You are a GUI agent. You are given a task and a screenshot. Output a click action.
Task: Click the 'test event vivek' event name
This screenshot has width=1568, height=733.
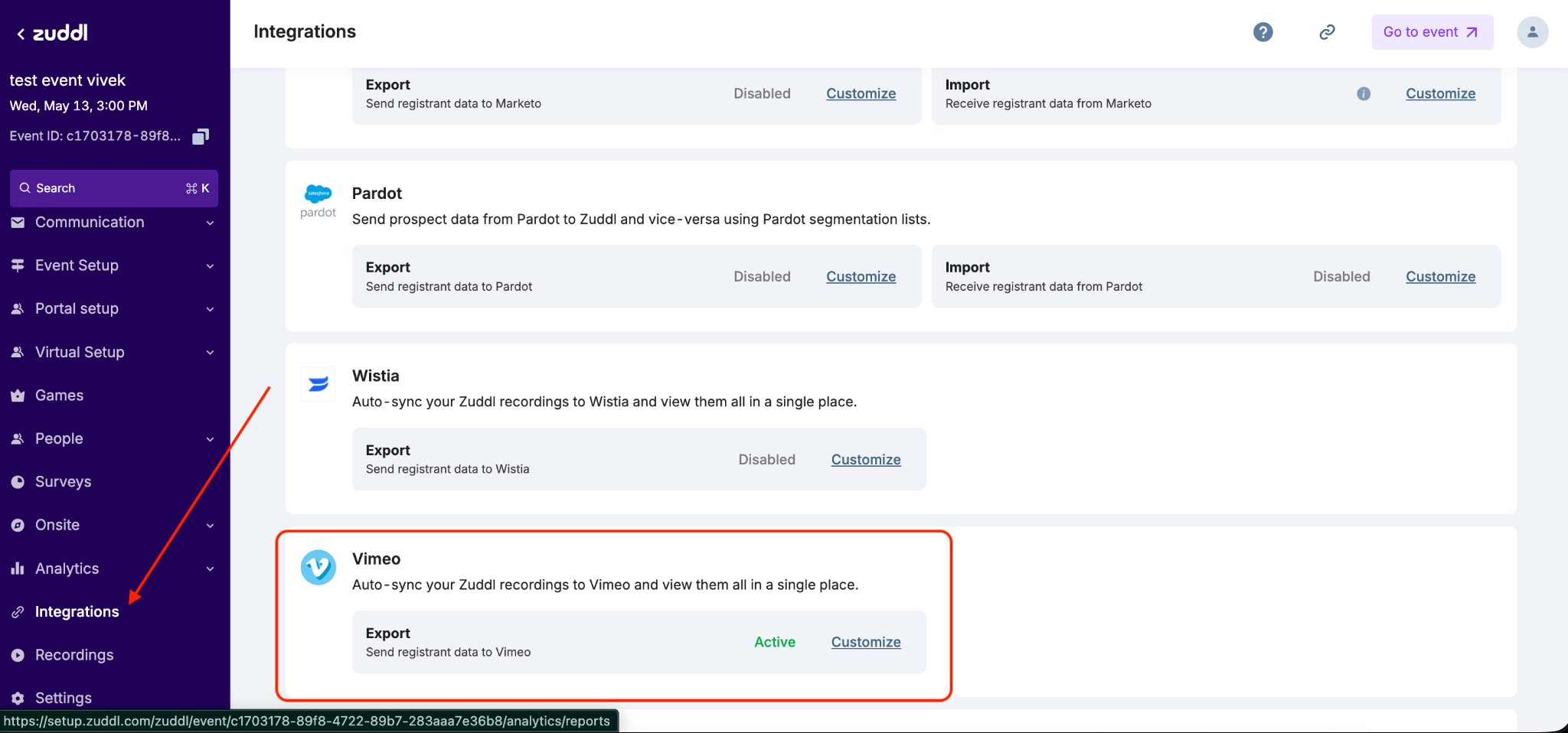tap(67, 80)
